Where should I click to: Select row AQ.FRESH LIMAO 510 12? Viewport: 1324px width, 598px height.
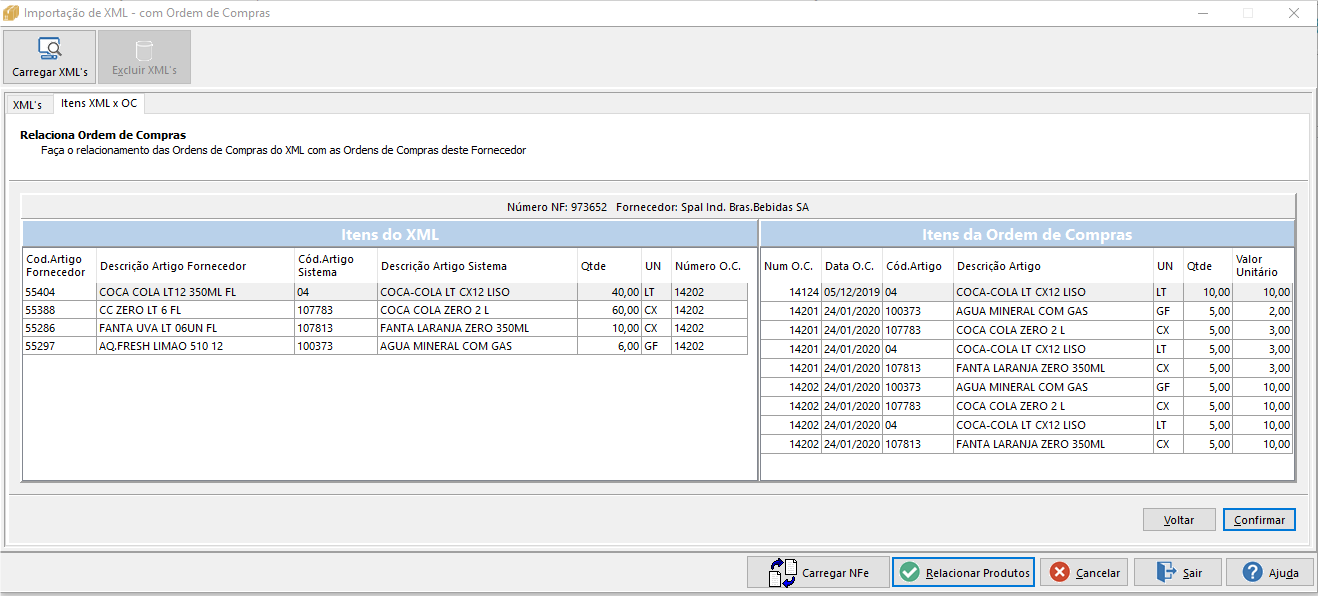tap(385, 346)
